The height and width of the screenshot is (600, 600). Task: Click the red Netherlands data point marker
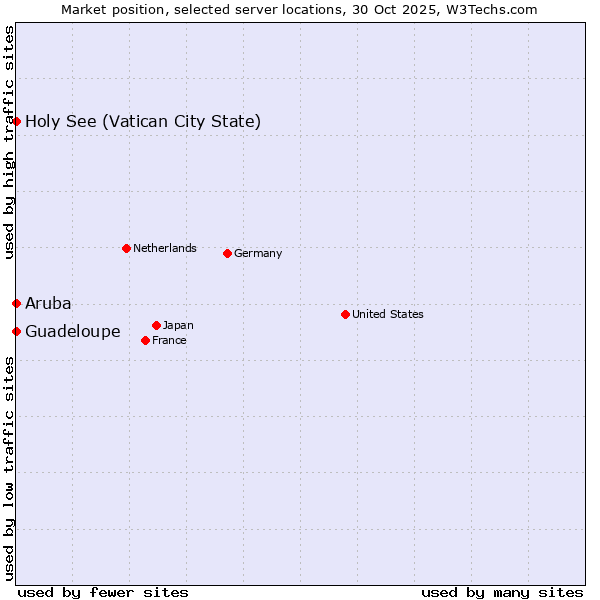126,248
